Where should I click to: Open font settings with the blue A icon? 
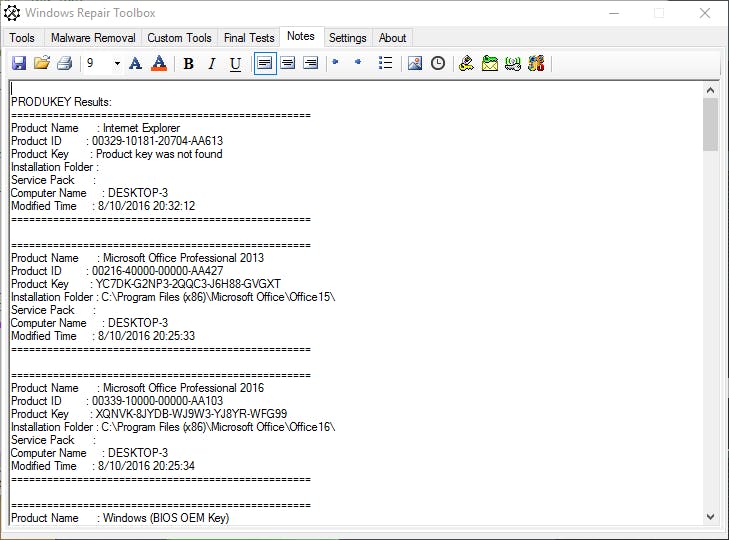(135, 63)
